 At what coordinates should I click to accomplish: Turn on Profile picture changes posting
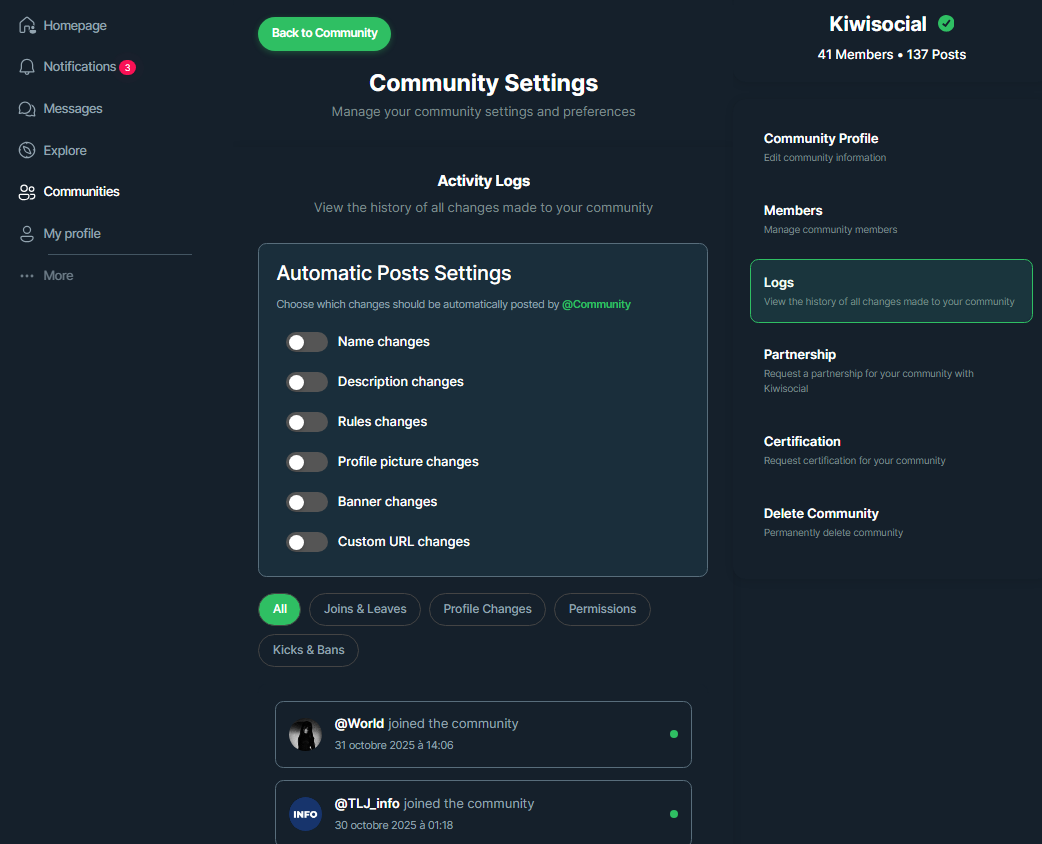[x=307, y=461]
